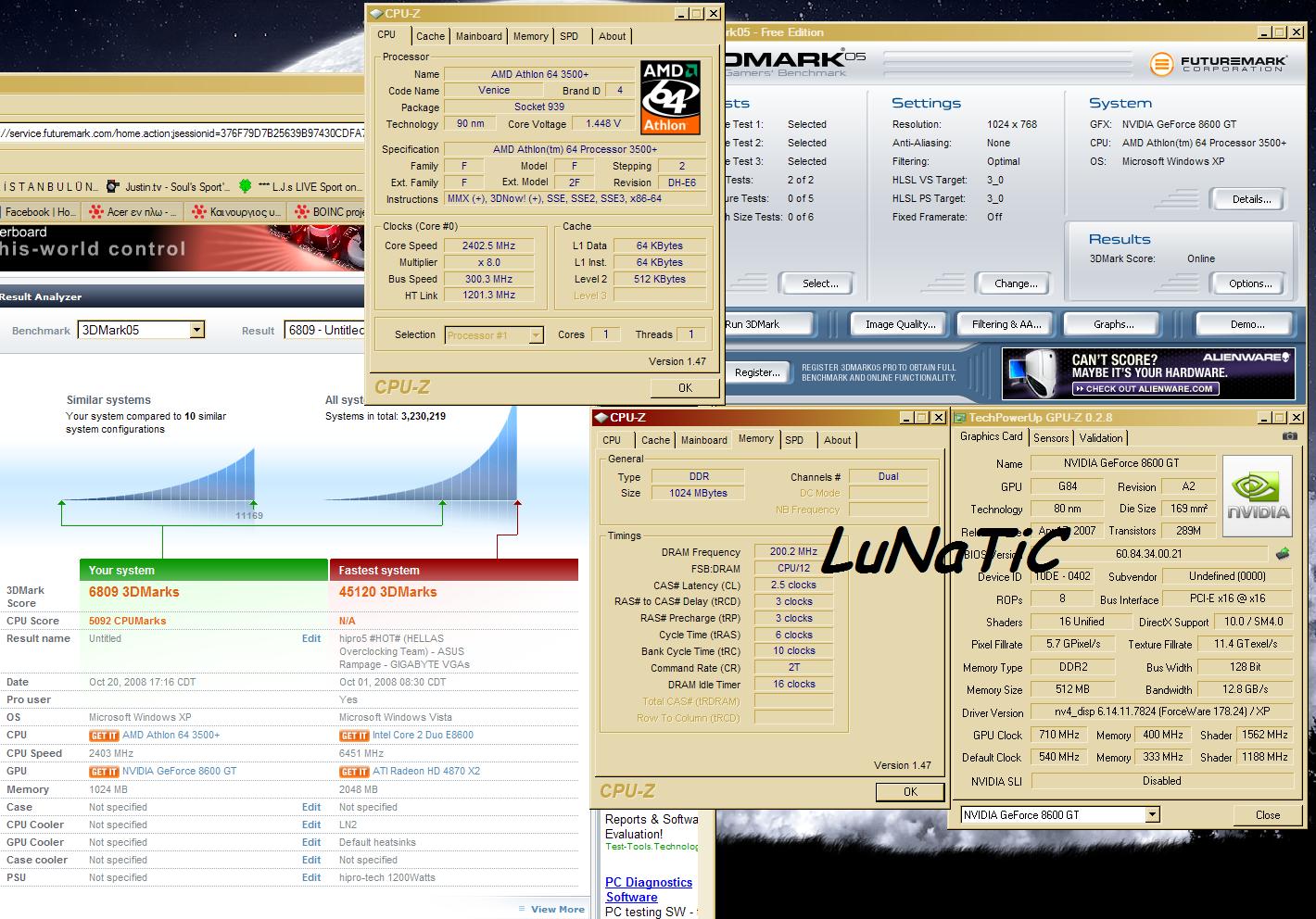1316x919 pixels.
Task: Open the Sensors tab in GPU-Z
Action: click(1051, 438)
